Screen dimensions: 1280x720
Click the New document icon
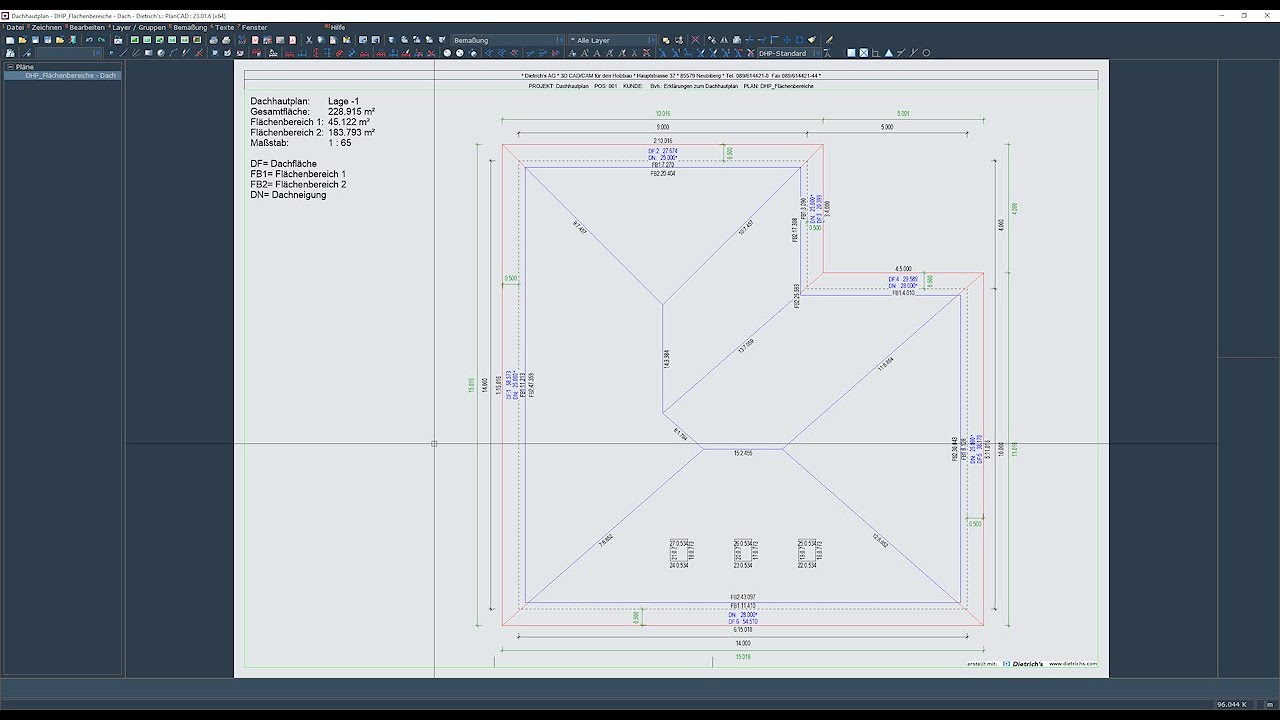[x=10, y=40]
